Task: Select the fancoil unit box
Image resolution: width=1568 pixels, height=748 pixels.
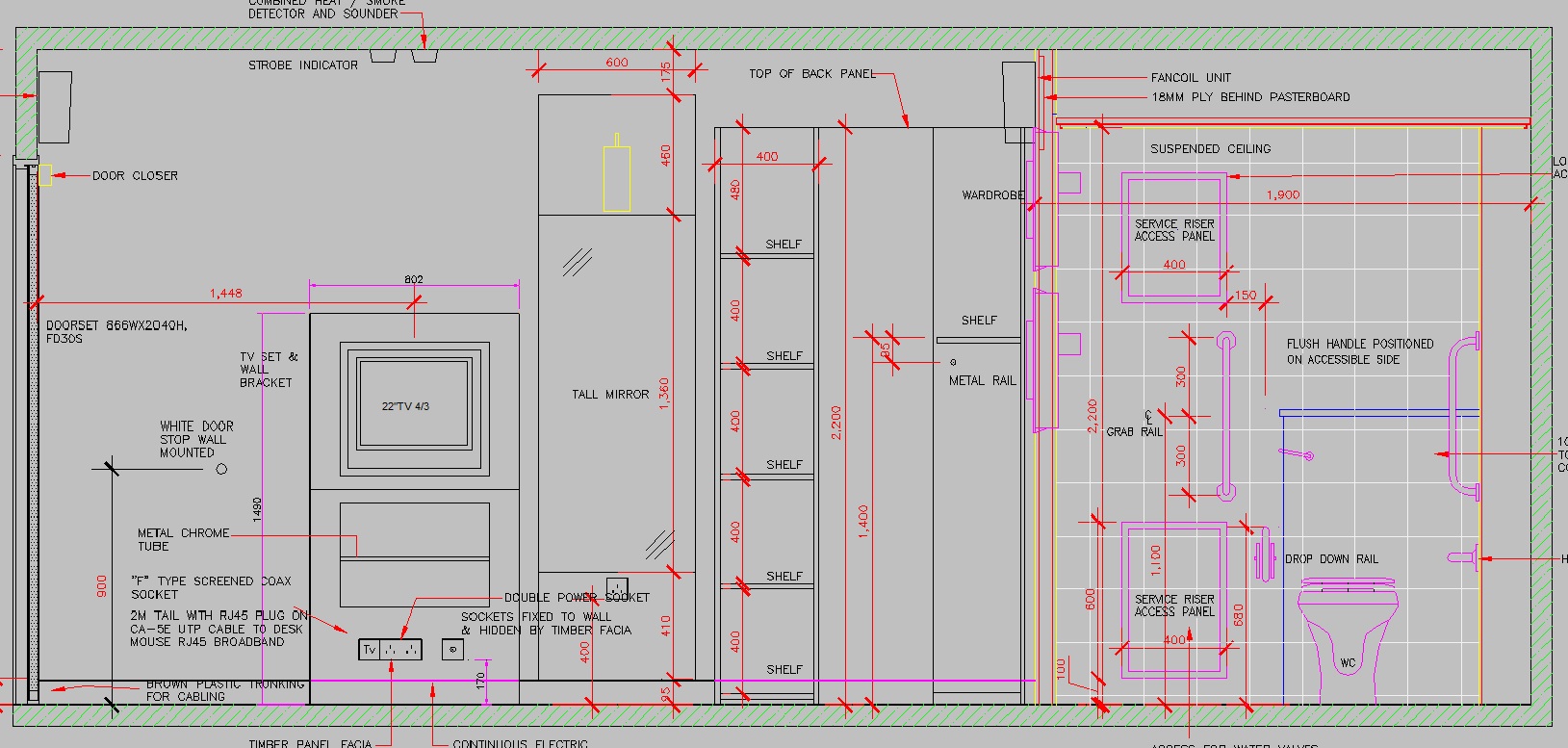Action: click(x=1018, y=103)
